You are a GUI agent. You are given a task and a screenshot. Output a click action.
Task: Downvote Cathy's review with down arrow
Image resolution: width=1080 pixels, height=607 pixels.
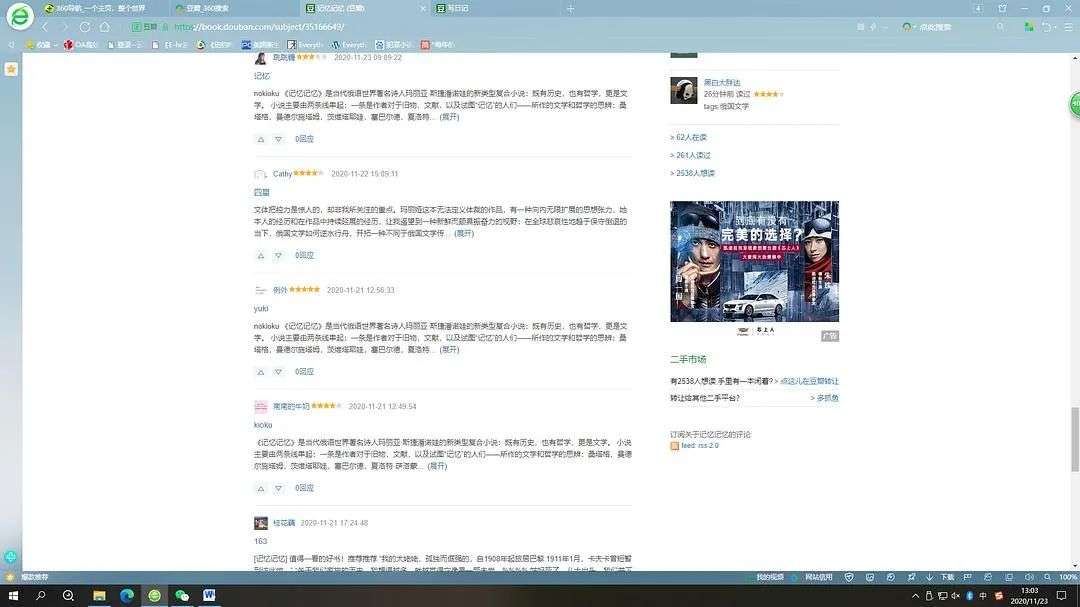pos(278,256)
